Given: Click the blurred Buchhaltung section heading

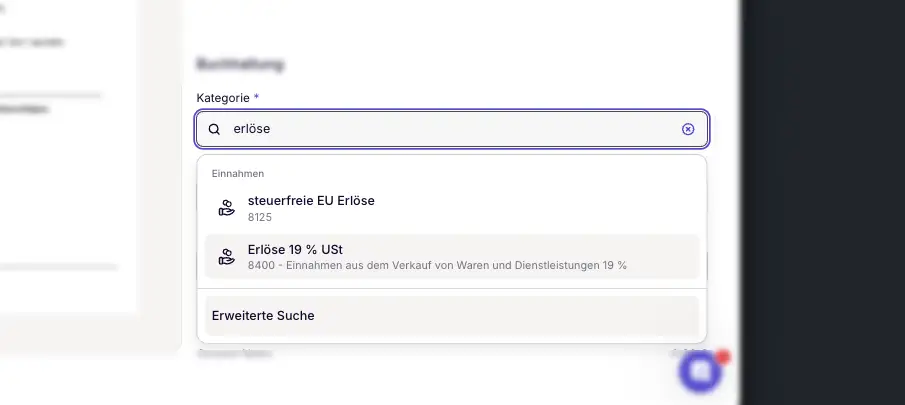Looking at the screenshot, I should [x=240, y=64].
